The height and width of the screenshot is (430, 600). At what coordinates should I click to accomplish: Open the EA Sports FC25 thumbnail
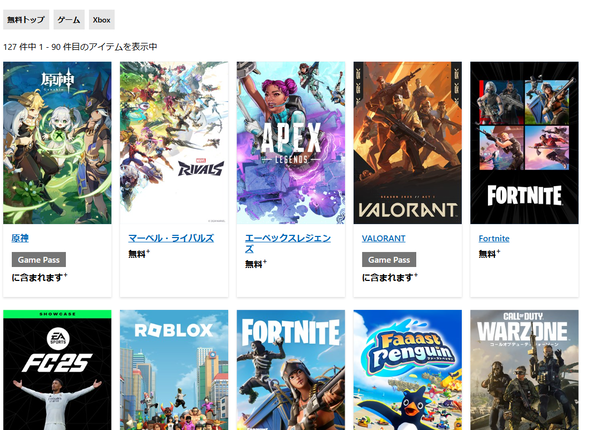tap(57, 370)
